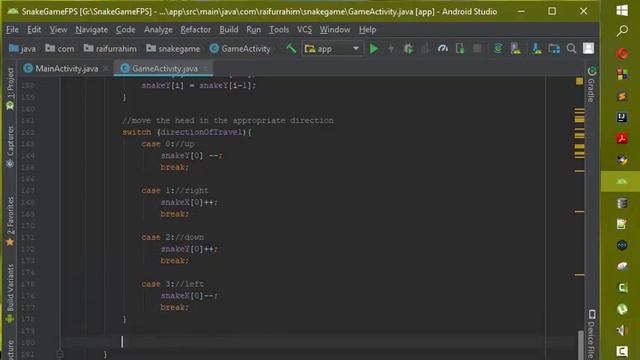Click the Run with Coverage icon

click(x=425, y=49)
